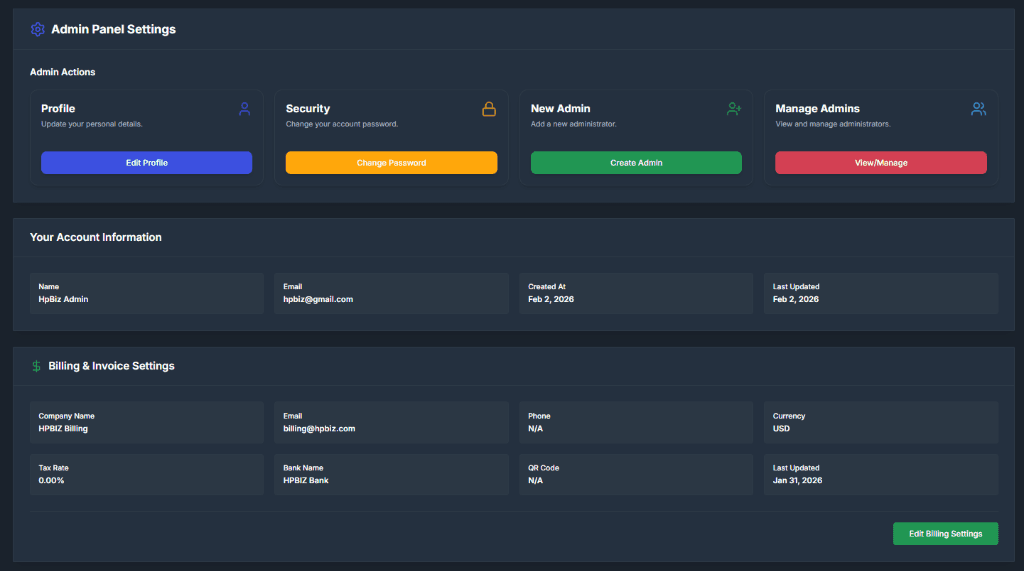
Task: Click Edit Billing Settings button
Action: [945, 534]
